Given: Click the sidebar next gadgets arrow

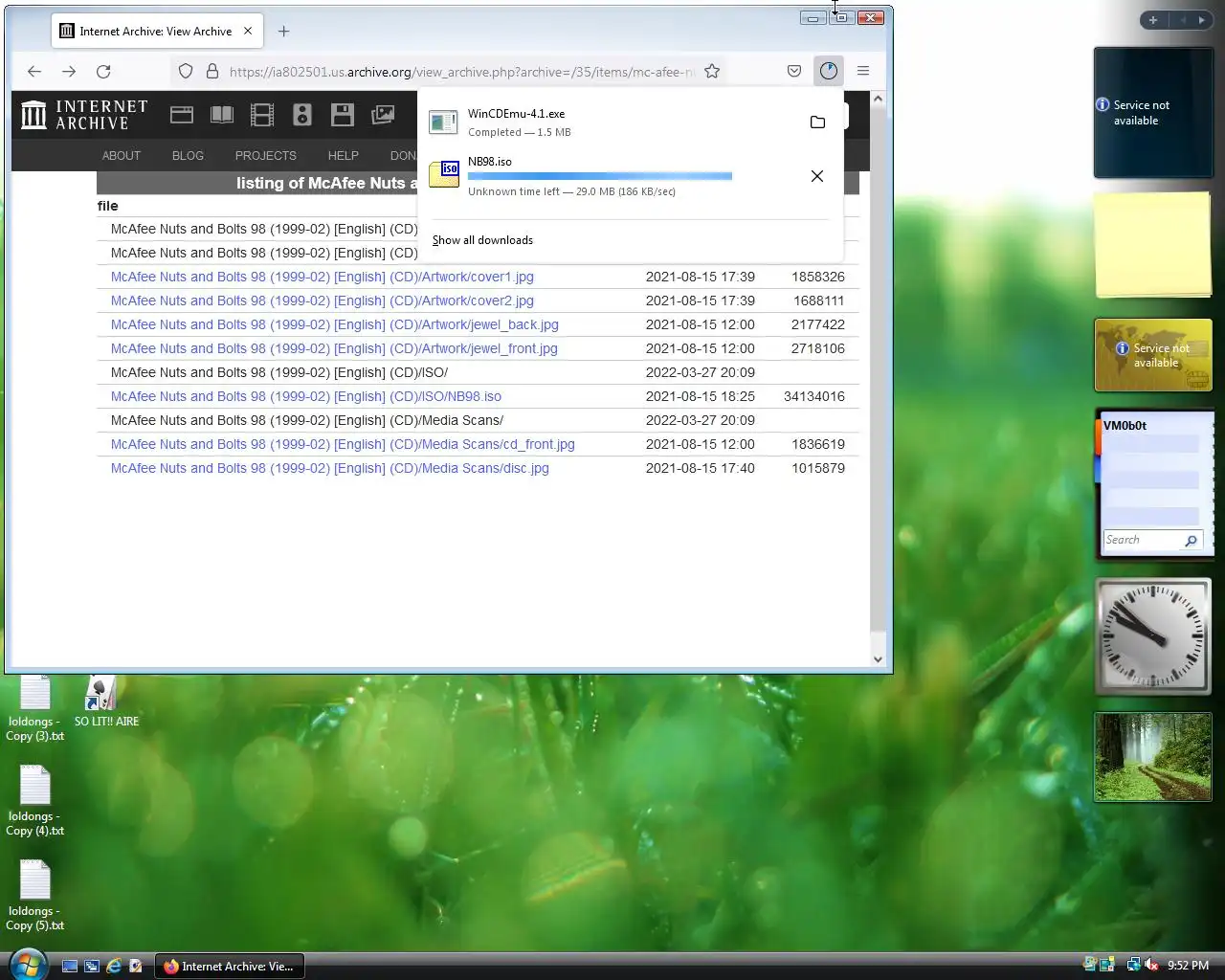Looking at the screenshot, I should click(1201, 20).
